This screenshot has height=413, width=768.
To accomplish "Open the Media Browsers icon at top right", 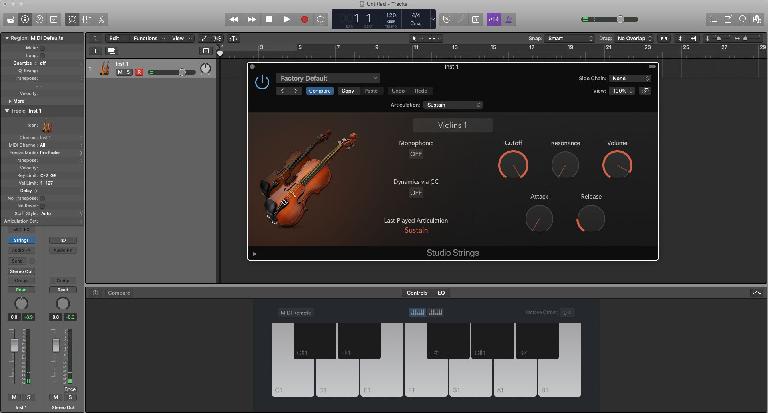I will point(757,20).
